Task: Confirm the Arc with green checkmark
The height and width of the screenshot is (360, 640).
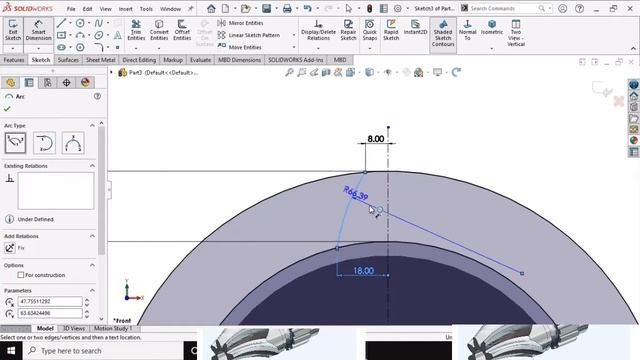Action: tap(7, 109)
